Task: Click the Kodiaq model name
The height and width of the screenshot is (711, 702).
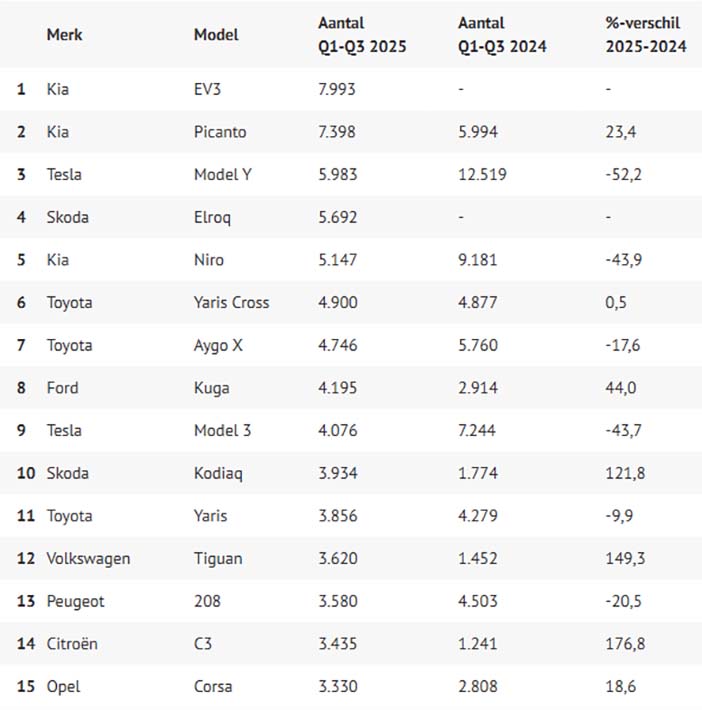Action: click(218, 473)
